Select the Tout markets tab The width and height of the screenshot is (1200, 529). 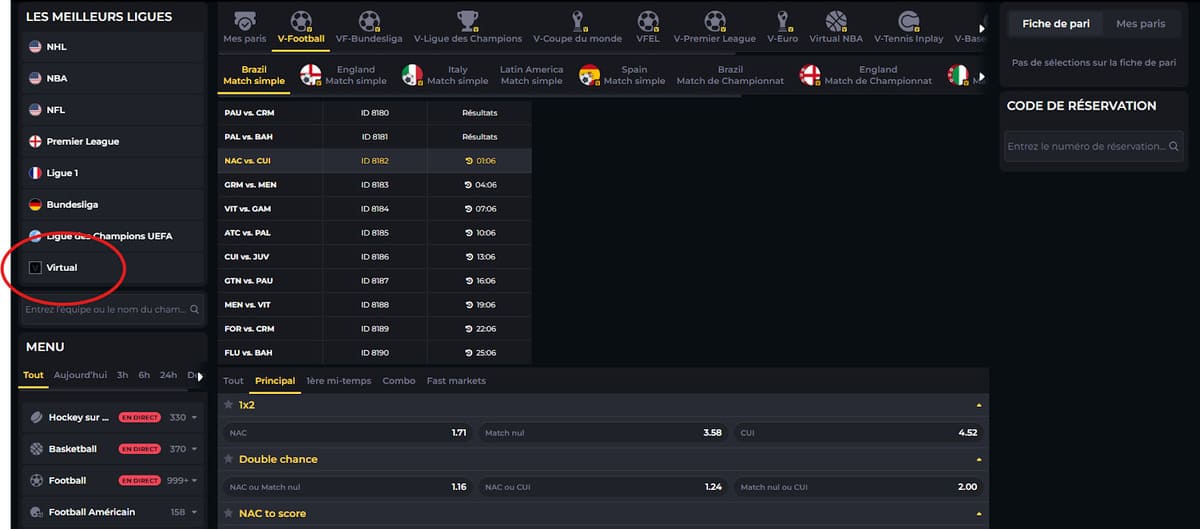(233, 381)
